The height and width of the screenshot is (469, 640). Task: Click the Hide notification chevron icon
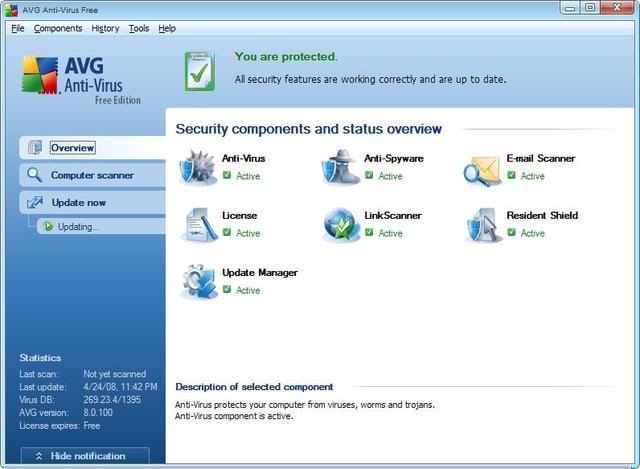point(39,456)
